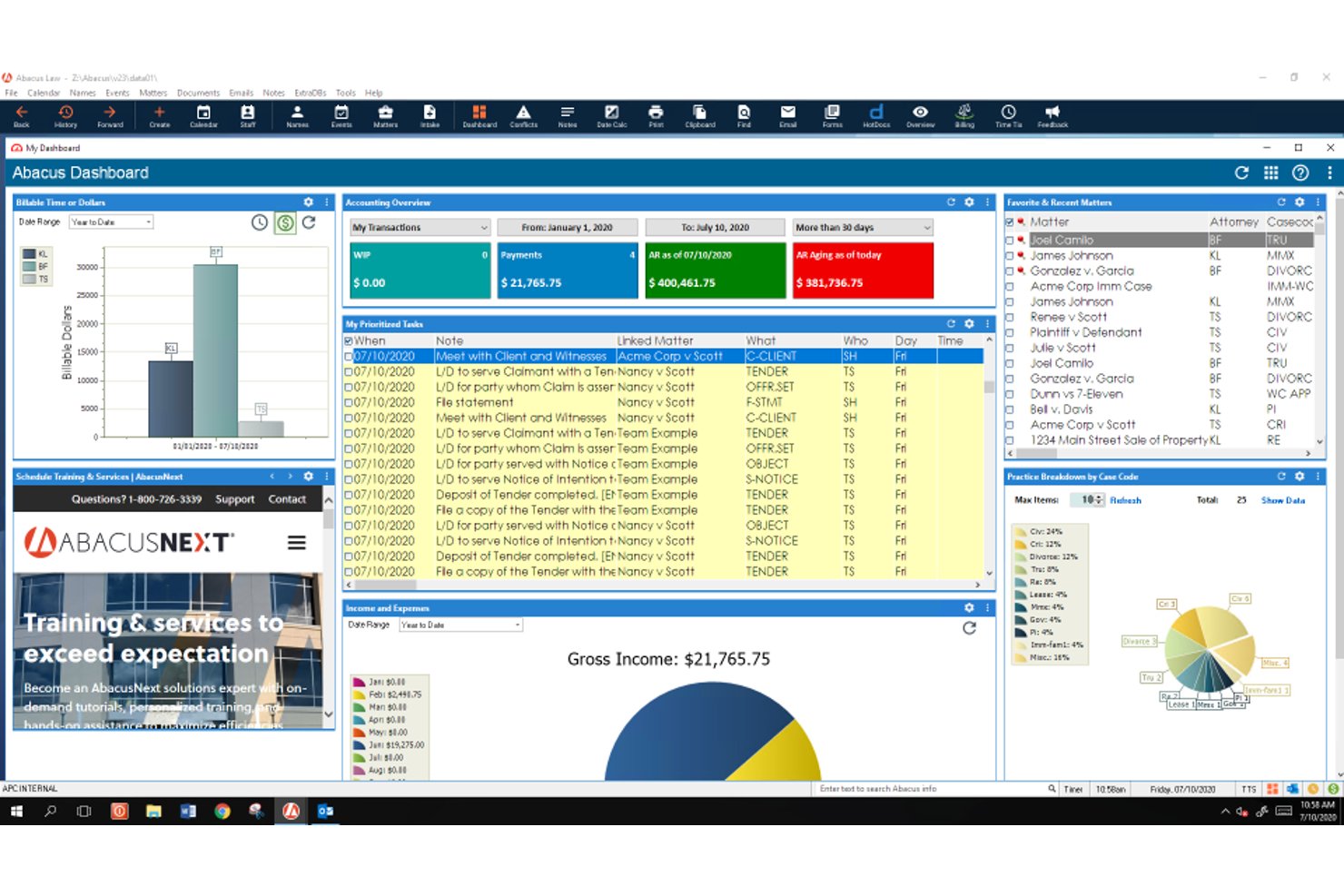Open Billable Time or Dollars settings gear

[x=308, y=202]
